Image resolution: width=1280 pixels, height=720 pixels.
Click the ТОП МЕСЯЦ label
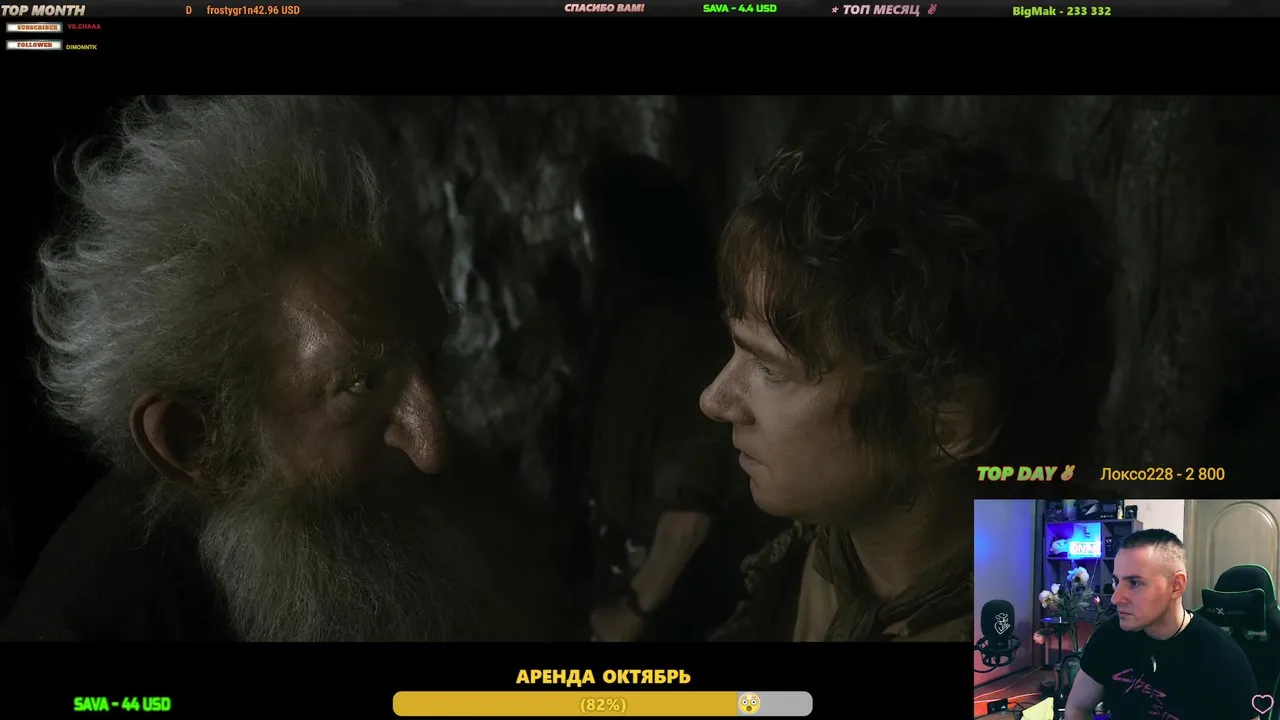point(881,10)
